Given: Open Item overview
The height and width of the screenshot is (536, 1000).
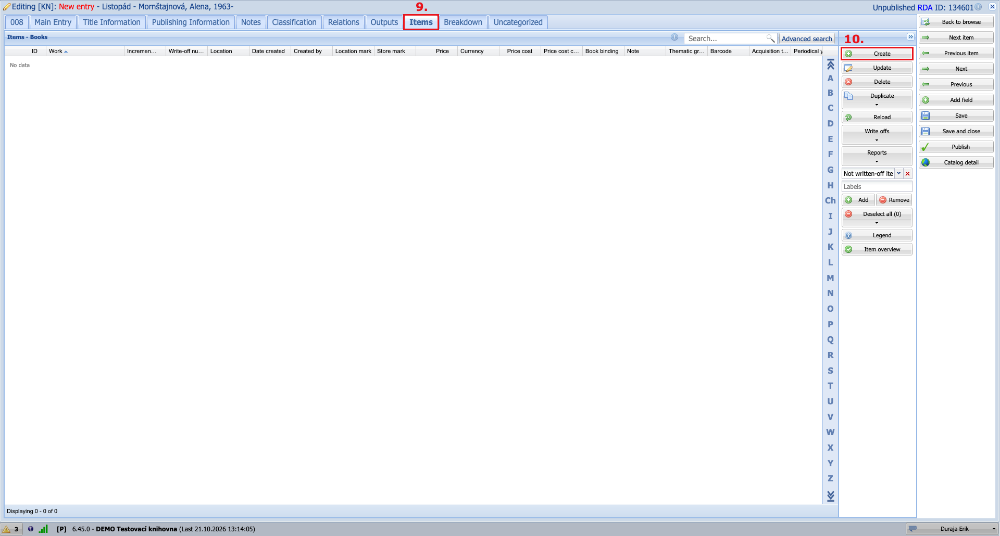Looking at the screenshot, I should pos(877,249).
